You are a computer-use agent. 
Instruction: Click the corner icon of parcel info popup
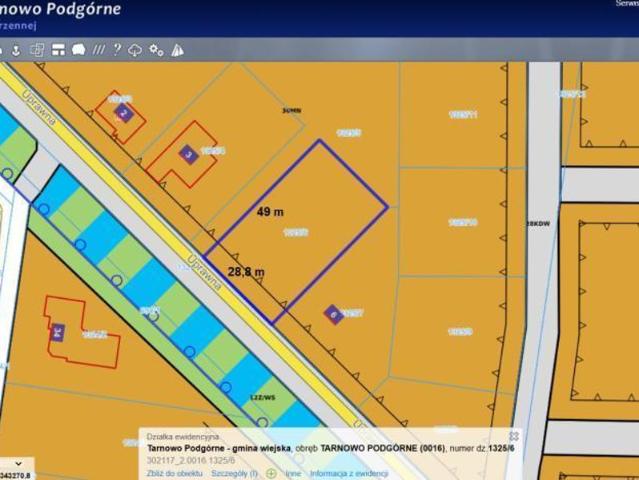coord(514,436)
